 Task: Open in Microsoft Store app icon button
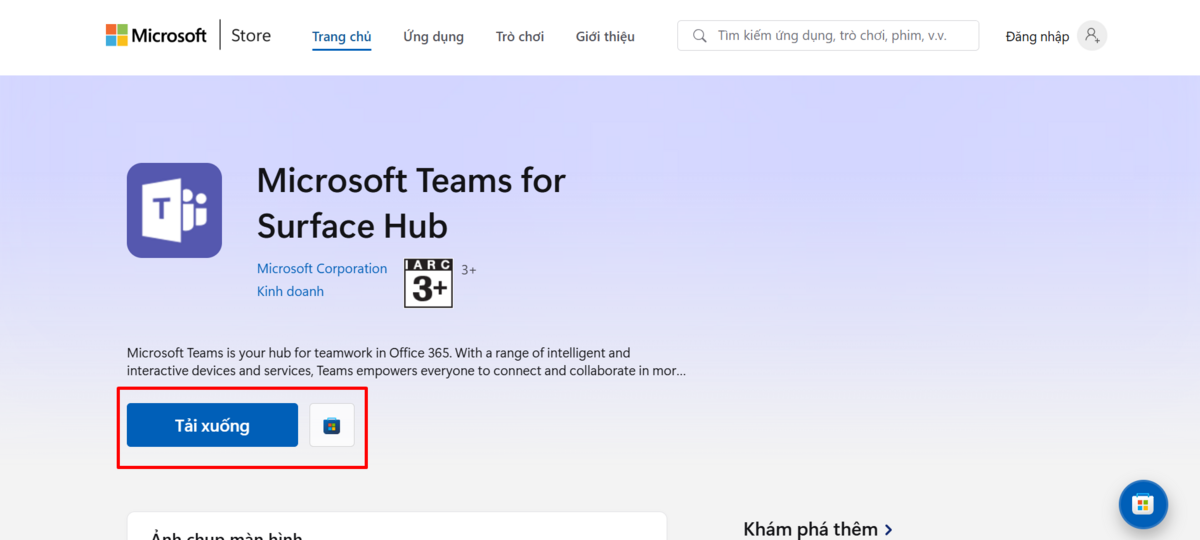click(x=332, y=425)
